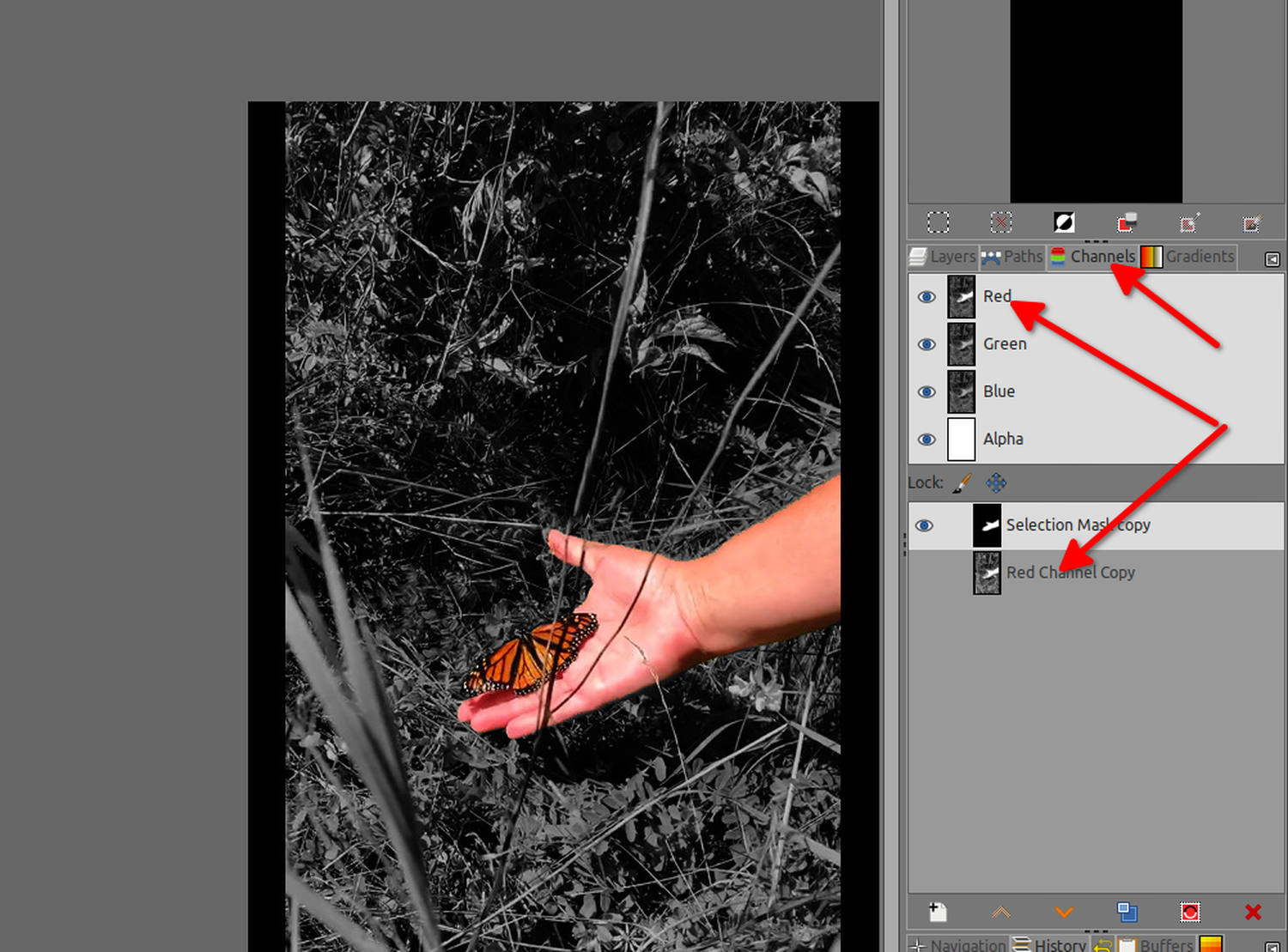1288x952 pixels.
Task: Replace selection with the selected channel
Action: pyautogui.click(x=1189, y=912)
